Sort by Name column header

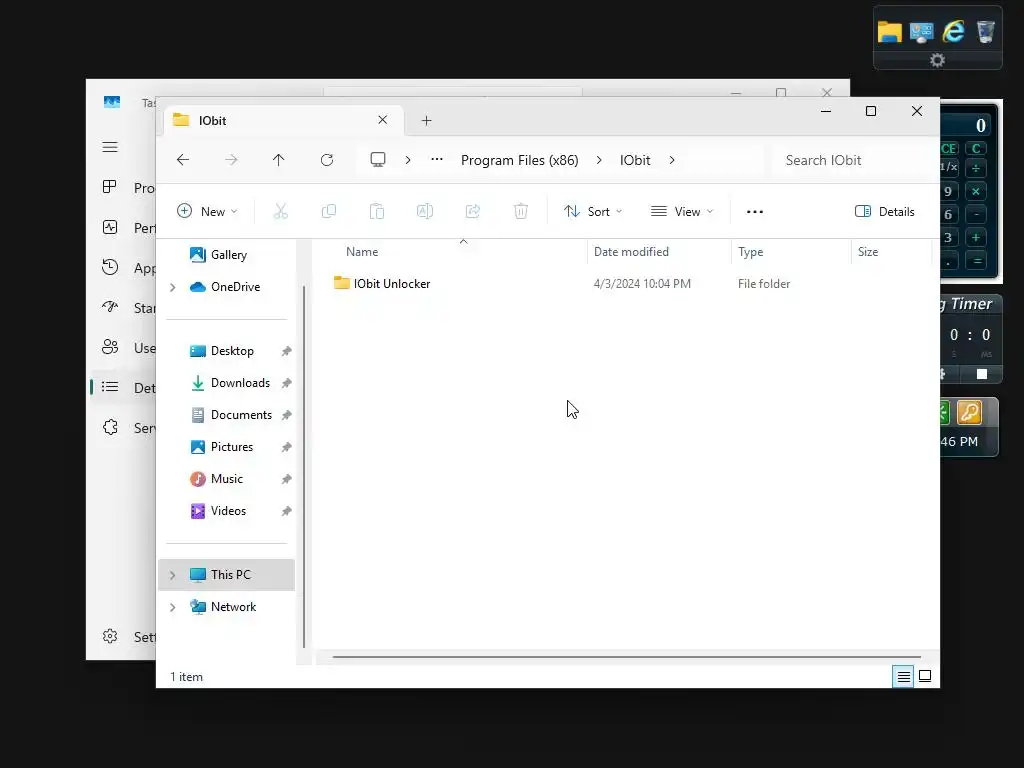coord(362,252)
